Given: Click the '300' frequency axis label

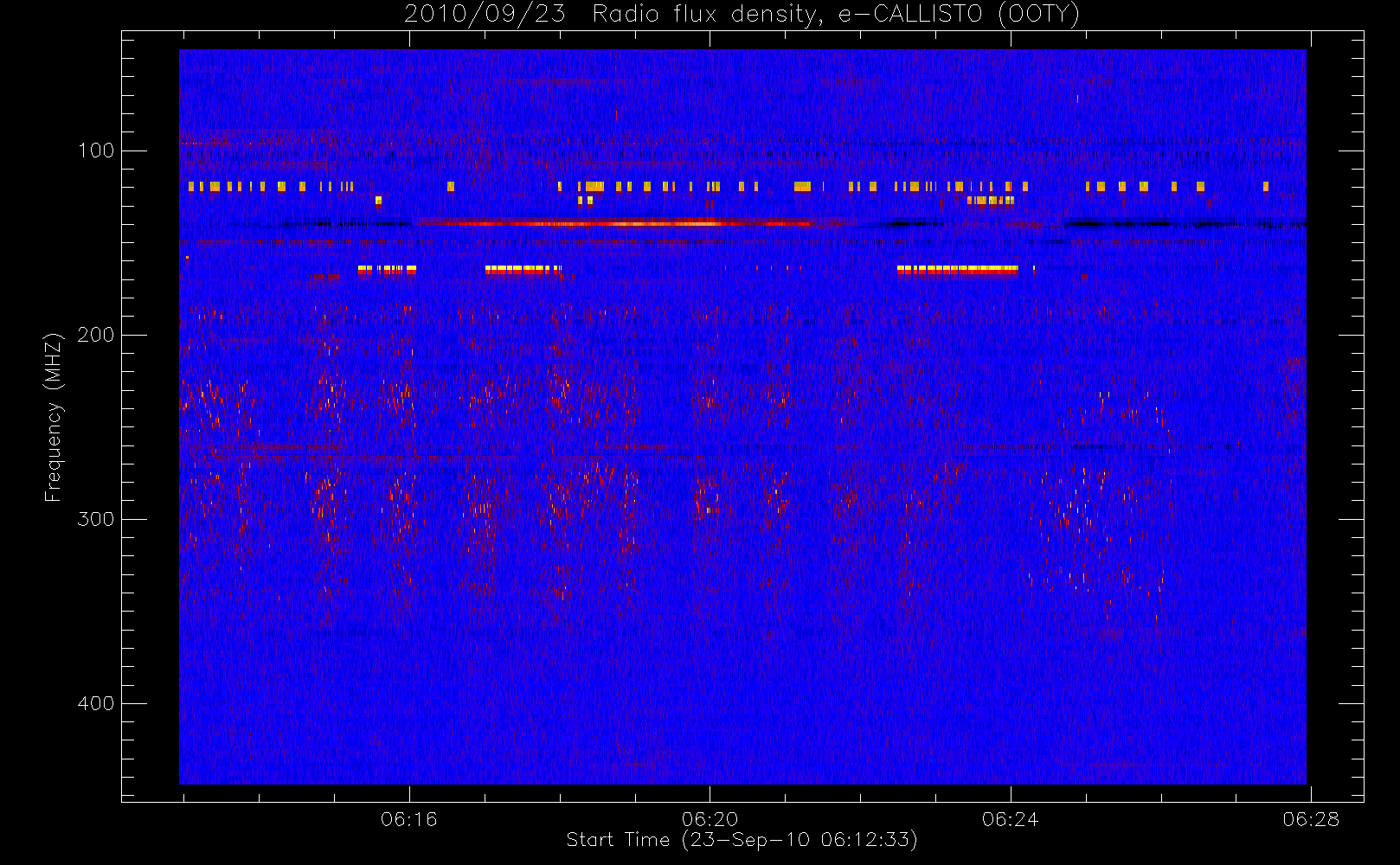Looking at the screenshot, I should pyautogui.click(x=95, y=519).
